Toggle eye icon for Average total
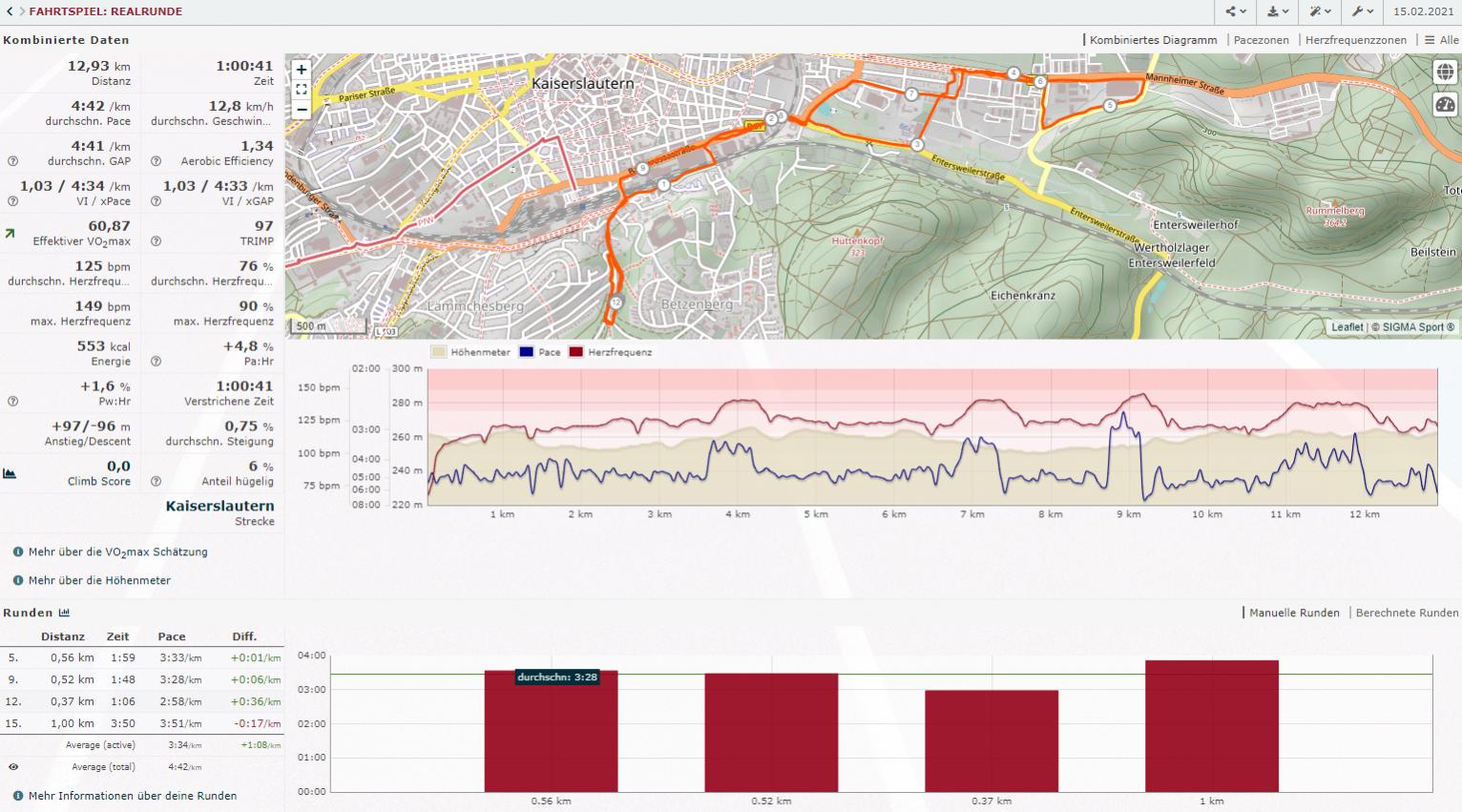Viewport: 1462px width, 812px height. (13, 767)
